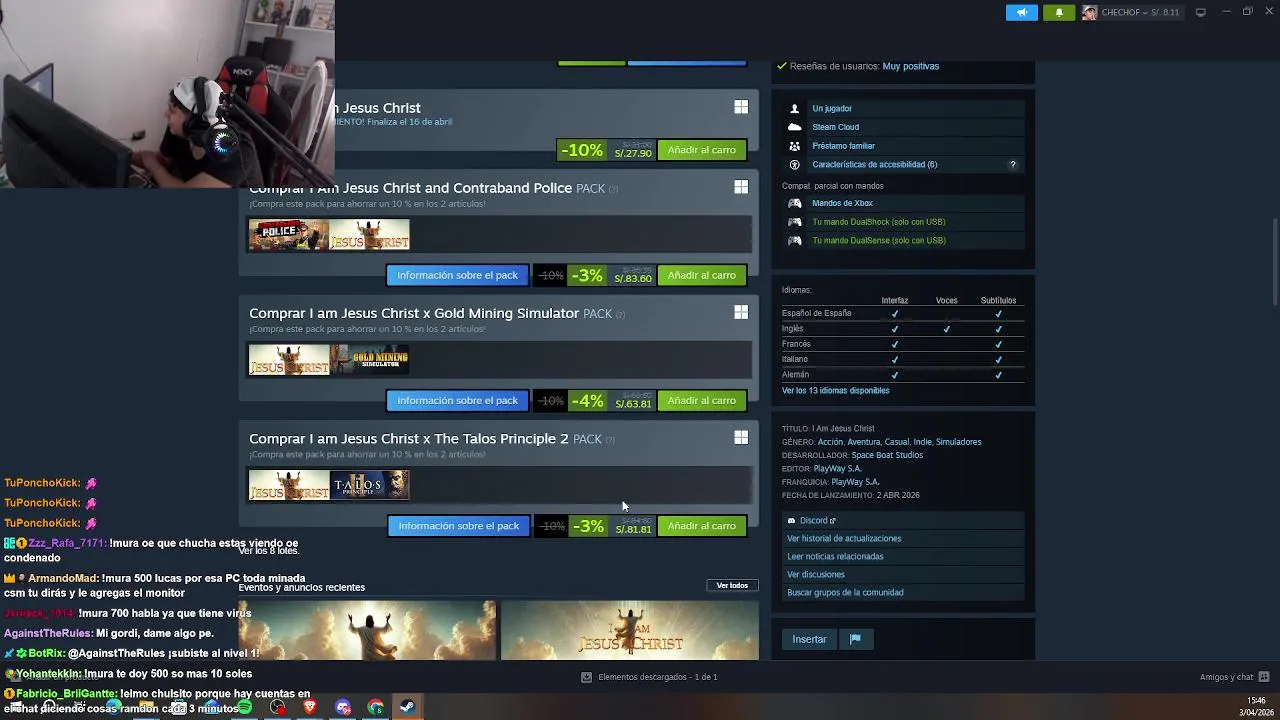Open 'Préstamo familiar' feature link
1280x720 pixels.
pyautogui.click(x=843, y=146)
